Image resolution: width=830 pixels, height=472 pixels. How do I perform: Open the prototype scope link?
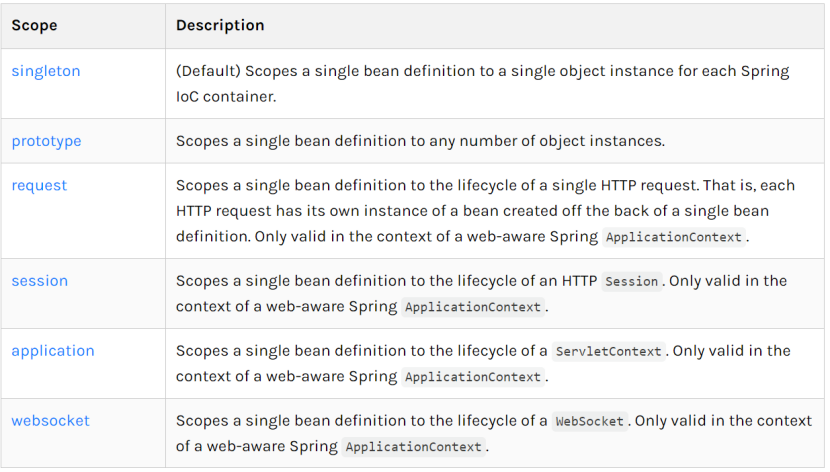(x=47, y=141)
